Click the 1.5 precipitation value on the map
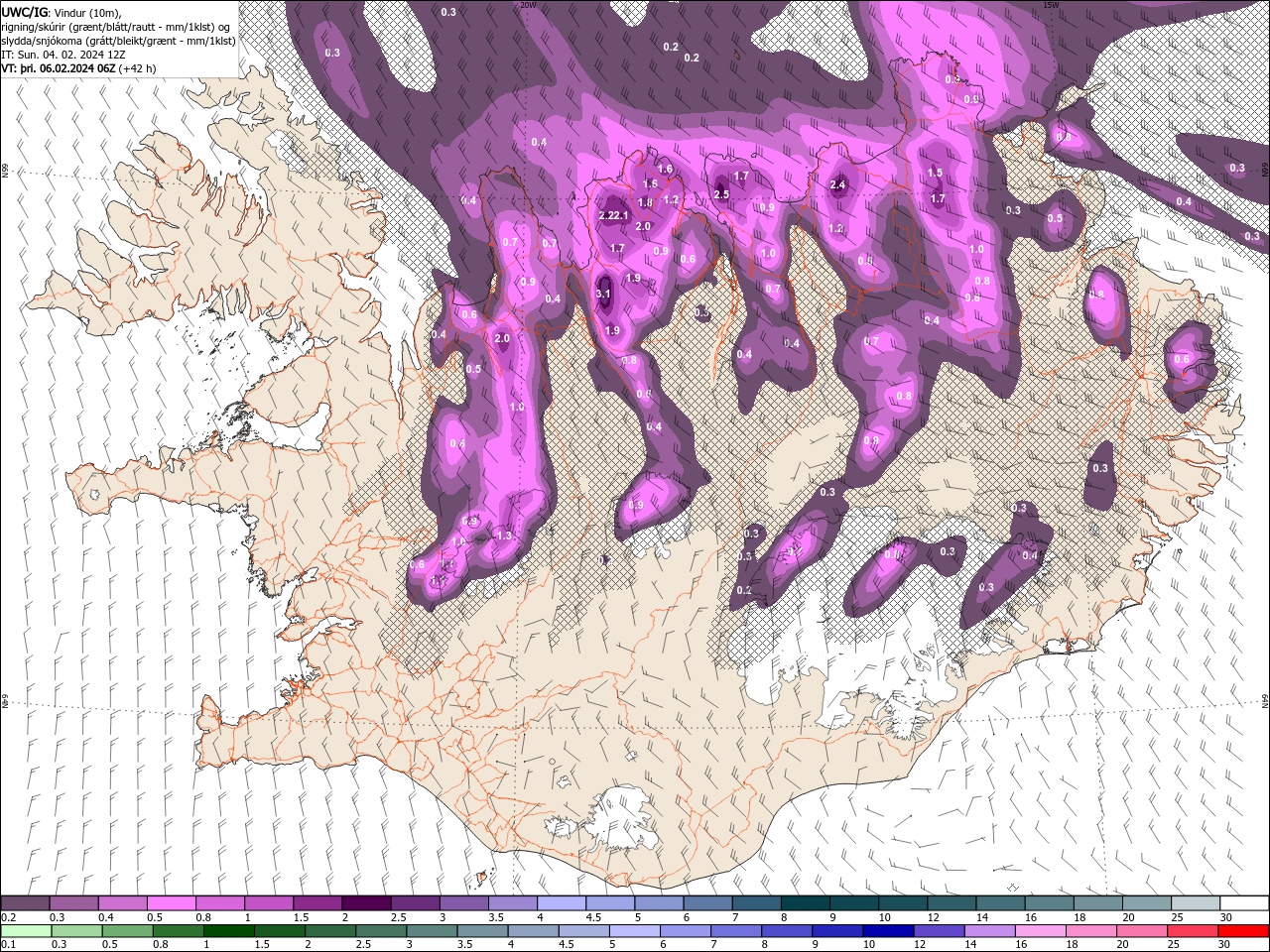 (935, 173)
